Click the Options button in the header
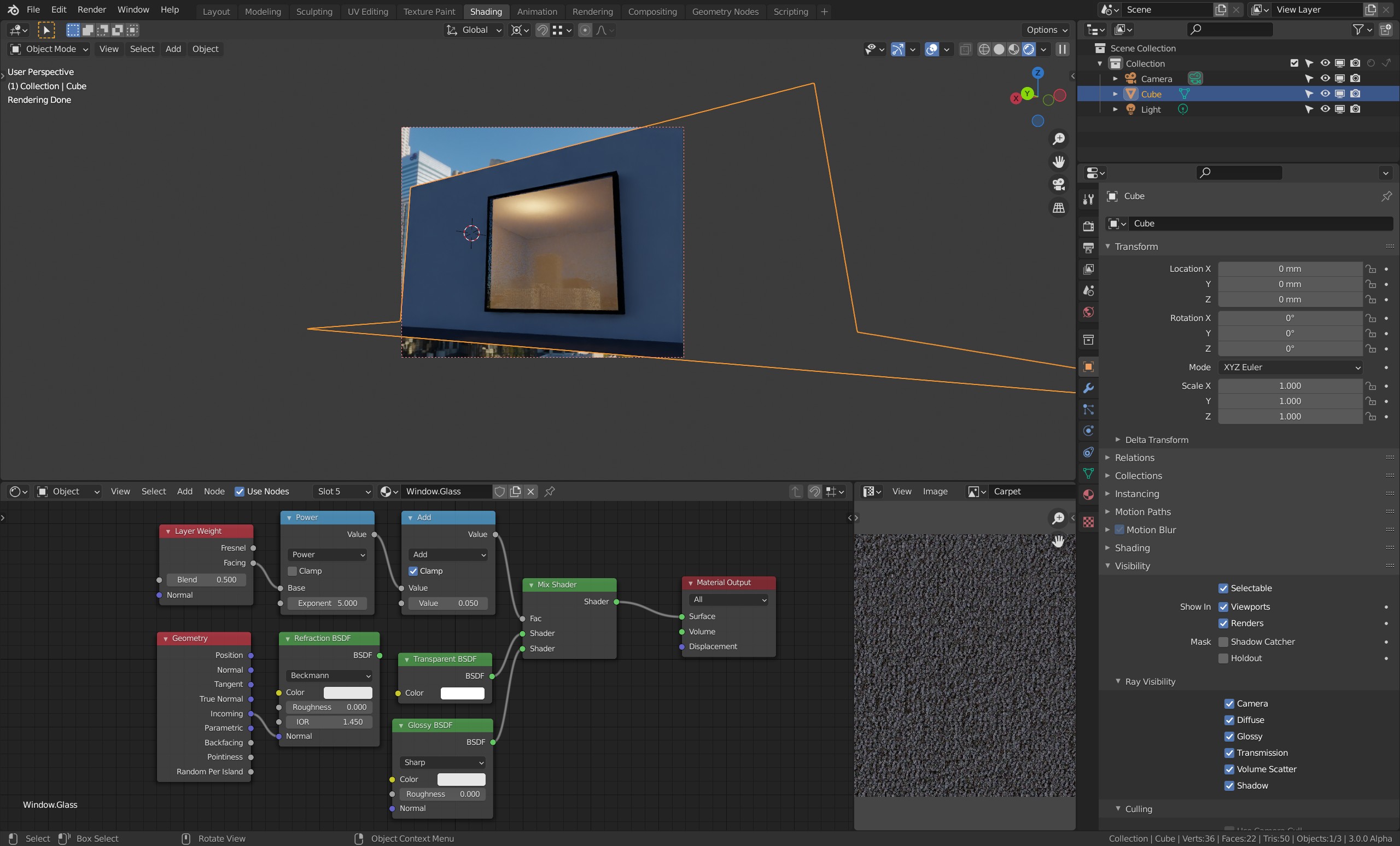Viewport: 1400px width, 846px height. [1046, 30]
